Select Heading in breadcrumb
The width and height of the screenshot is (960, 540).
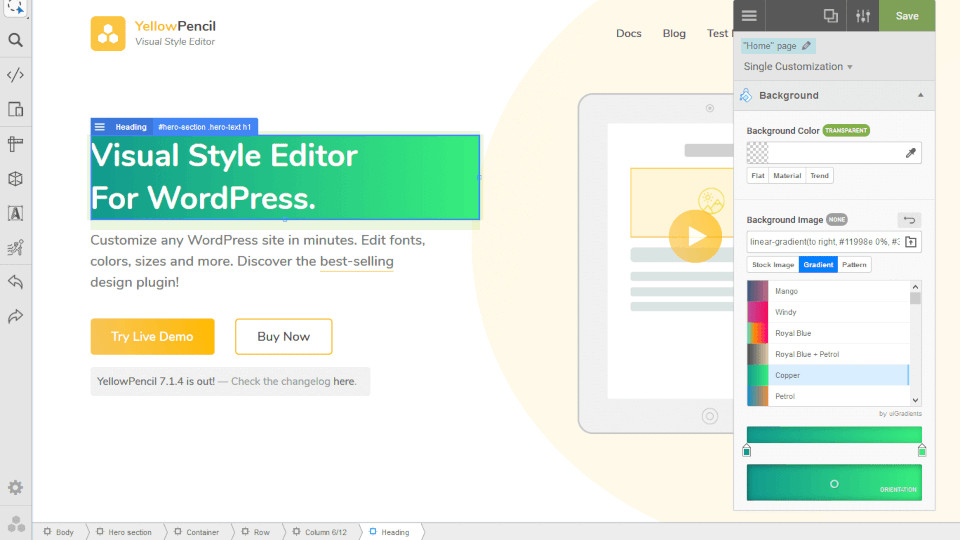389,532
